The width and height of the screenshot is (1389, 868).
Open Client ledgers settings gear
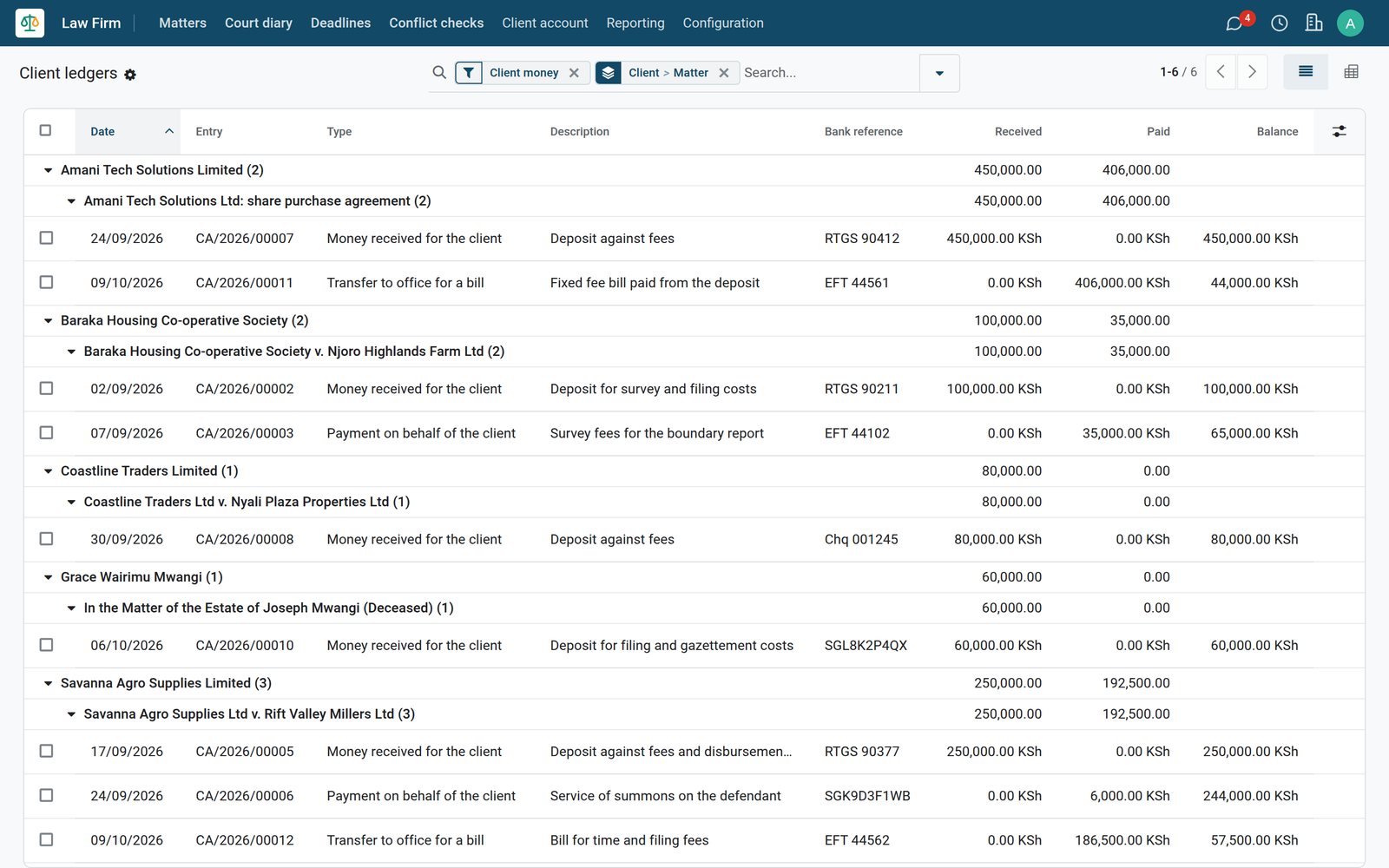(x=130, y=75)
